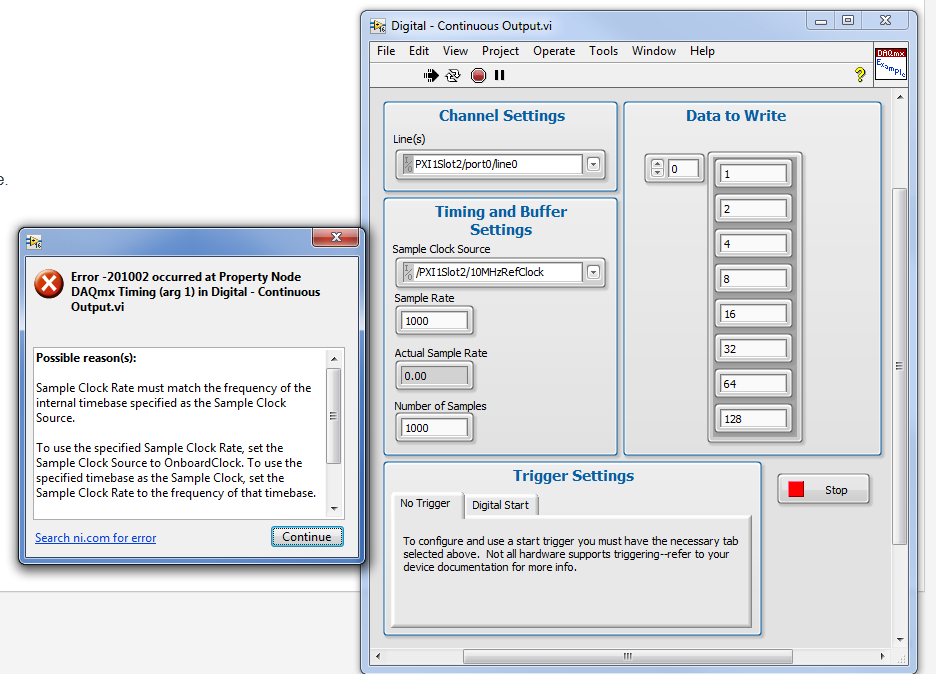Viewport: 936px width, 674px height.
Task: Click the Data to Write heading
Action: tap(736, 115)
